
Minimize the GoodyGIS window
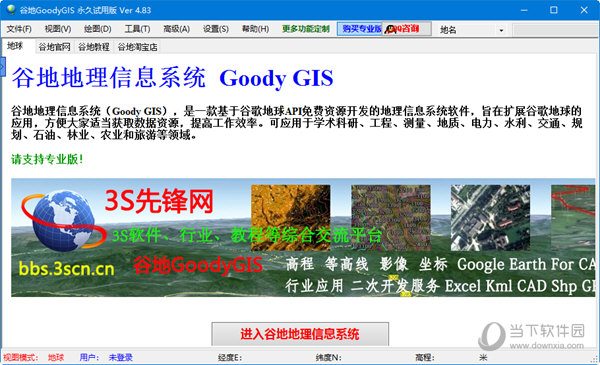pos(524,10)
